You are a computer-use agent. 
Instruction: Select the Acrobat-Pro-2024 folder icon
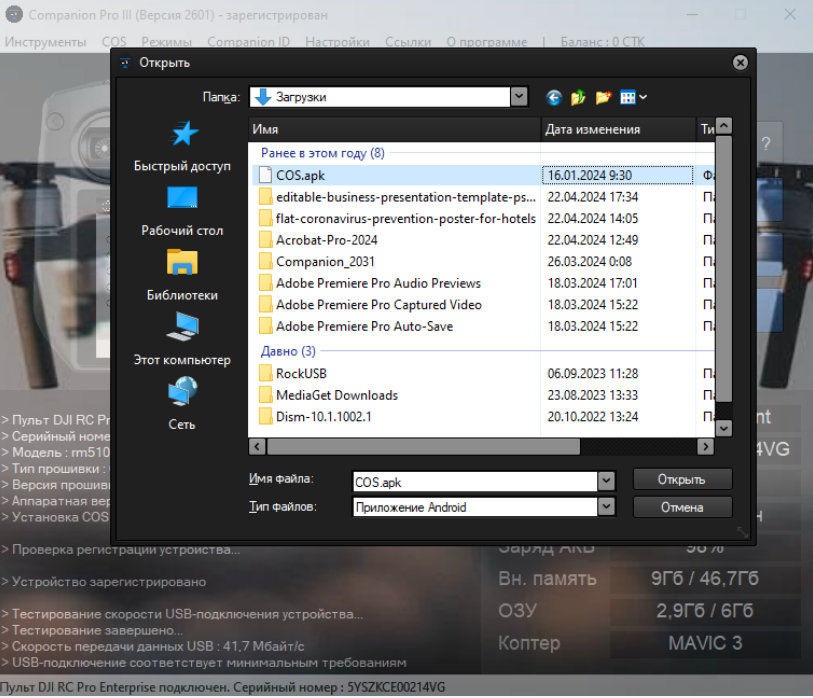265,240
